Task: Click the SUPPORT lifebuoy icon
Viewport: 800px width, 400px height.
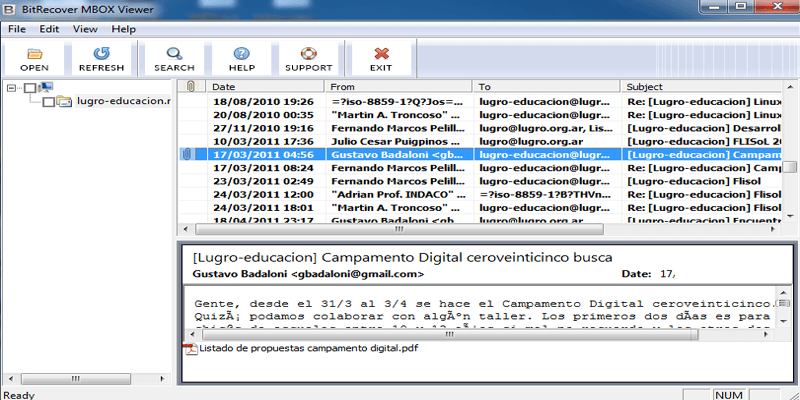Action: click(x=309, y=53)
